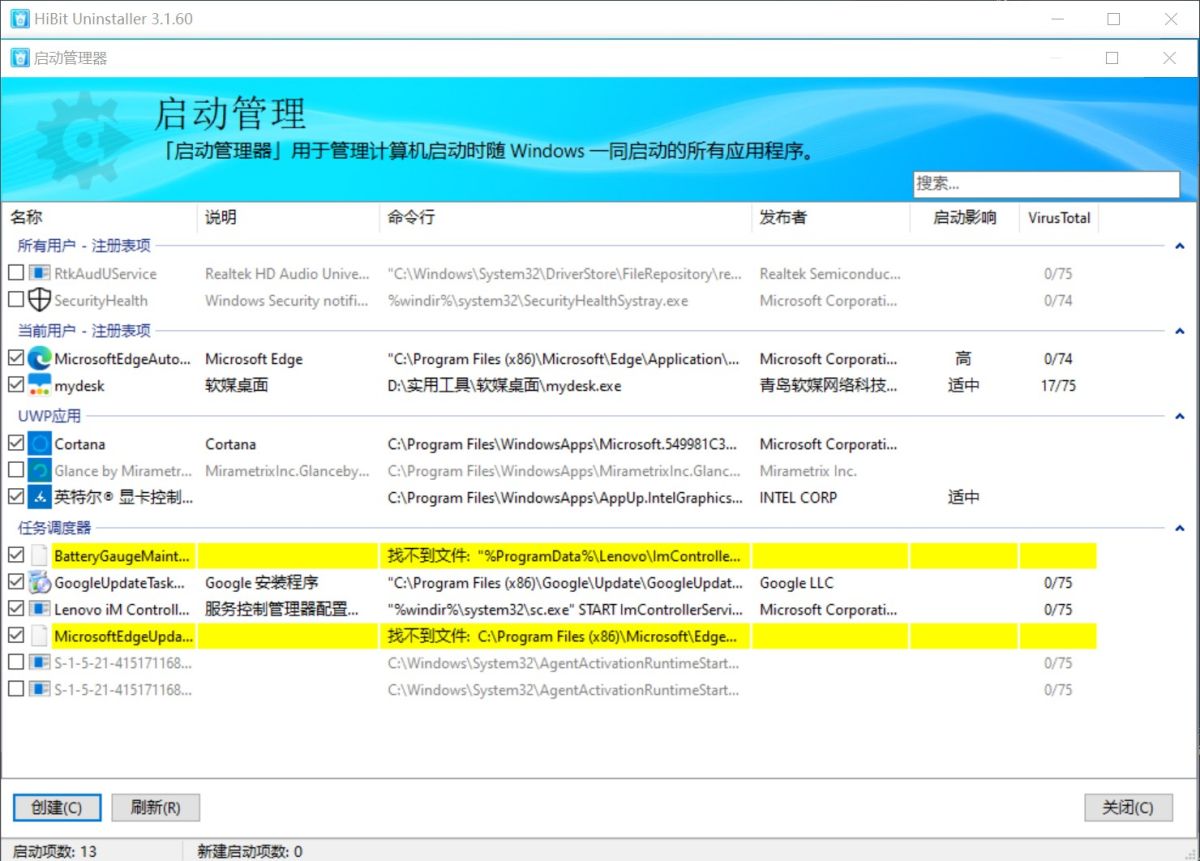Enable the first S-1-5-21-415171168 checkbox
The image size is (1200, 861).
point(16,662)
